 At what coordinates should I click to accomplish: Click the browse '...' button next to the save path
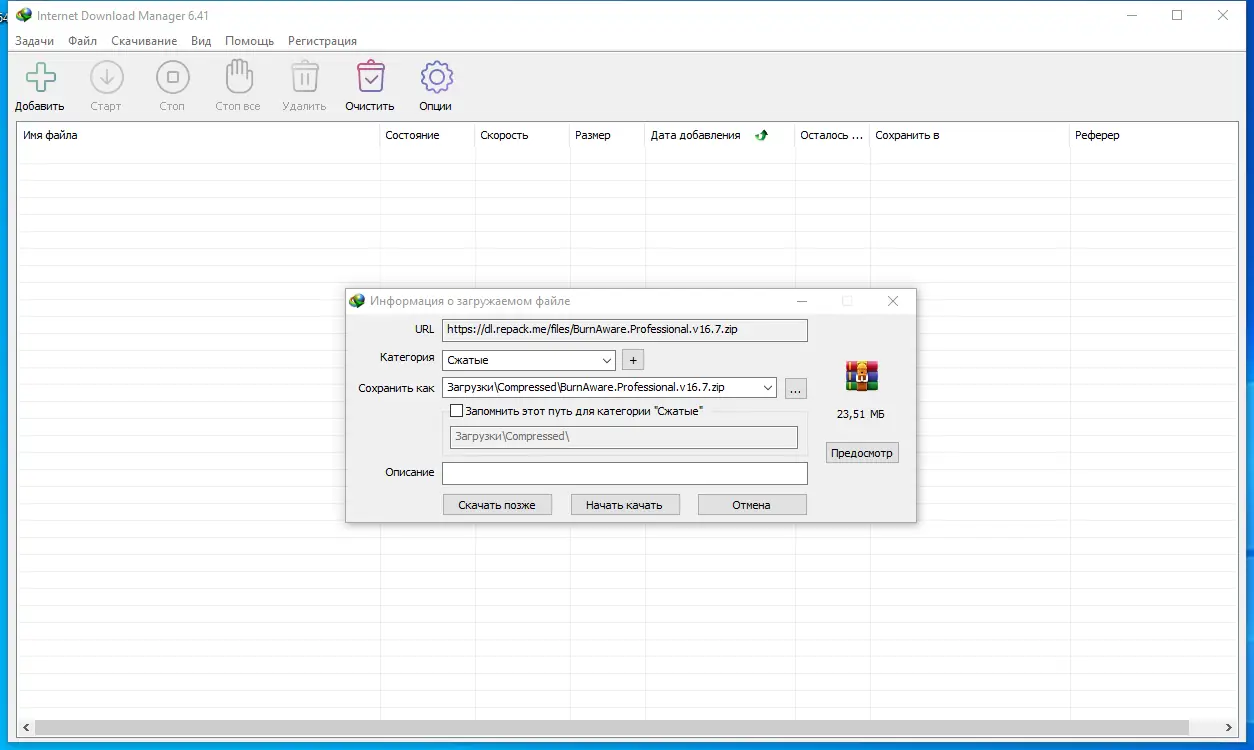[796, 388]
